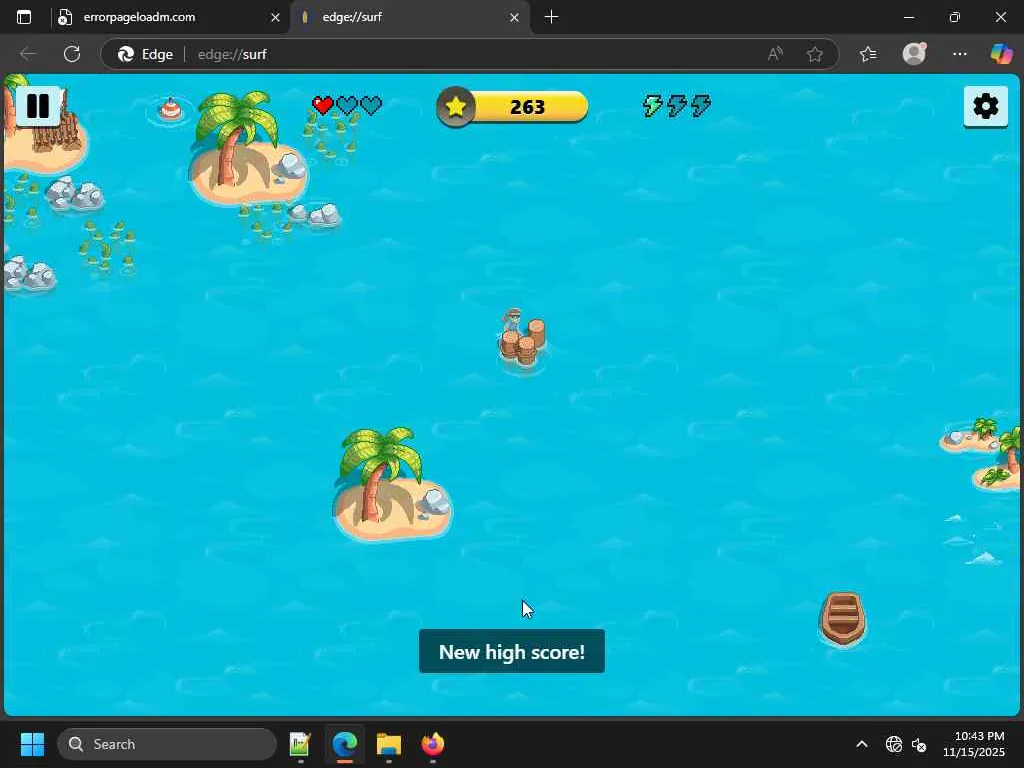Click the first empty heart life icon

[x=347, y=105]
